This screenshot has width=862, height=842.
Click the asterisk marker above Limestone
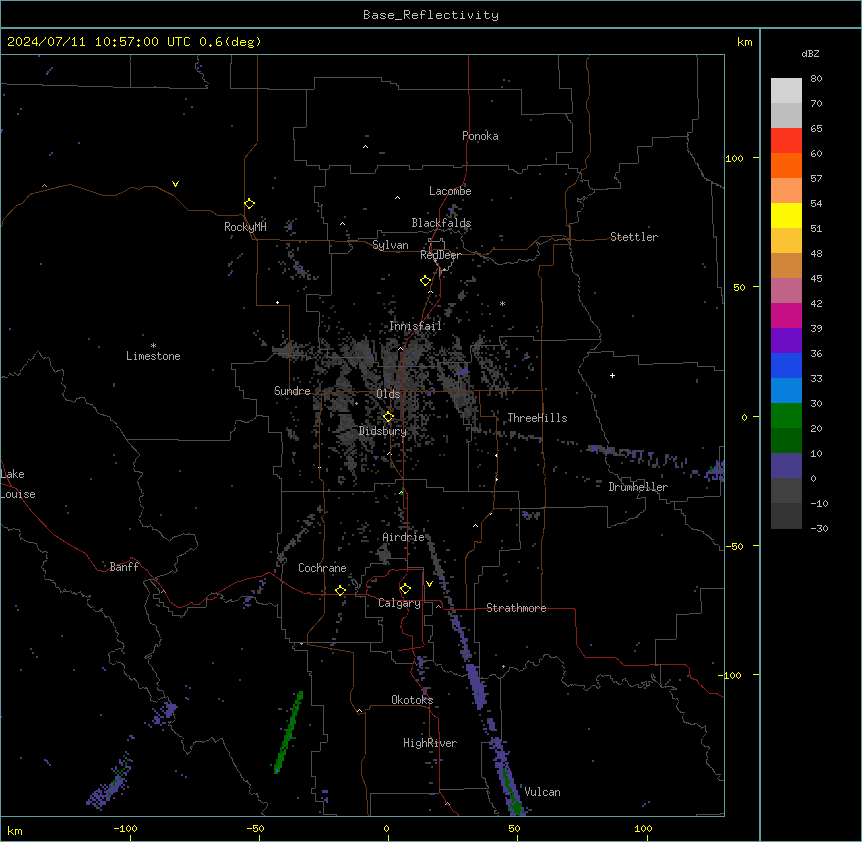(153, 346)
